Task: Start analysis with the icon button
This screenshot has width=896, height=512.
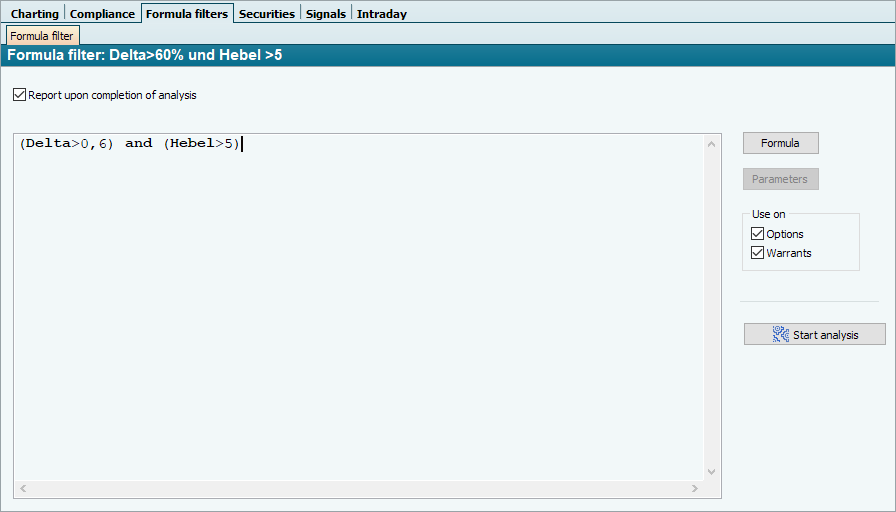Action: click(814, 335)
